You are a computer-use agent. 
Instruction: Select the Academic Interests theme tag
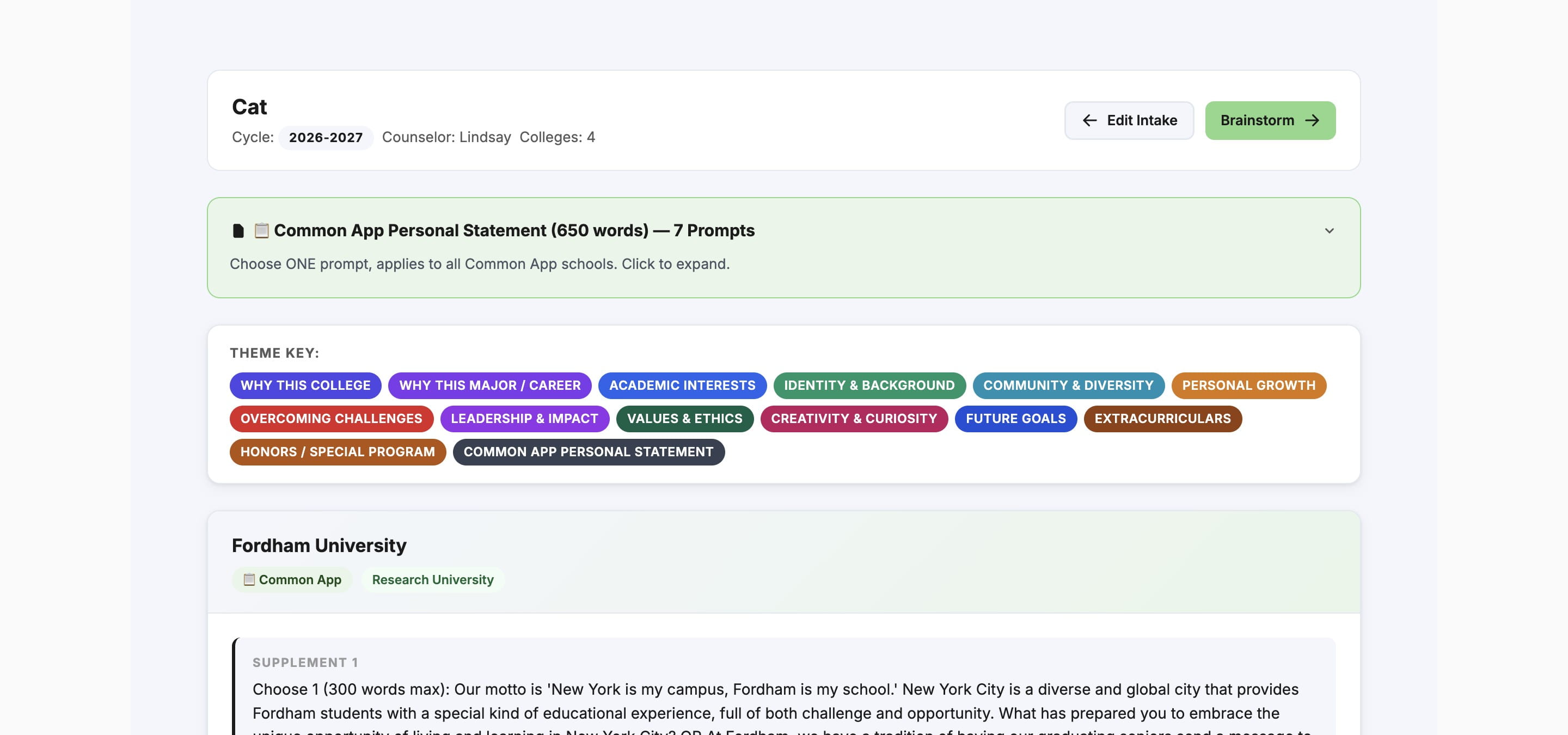[682, 386]
